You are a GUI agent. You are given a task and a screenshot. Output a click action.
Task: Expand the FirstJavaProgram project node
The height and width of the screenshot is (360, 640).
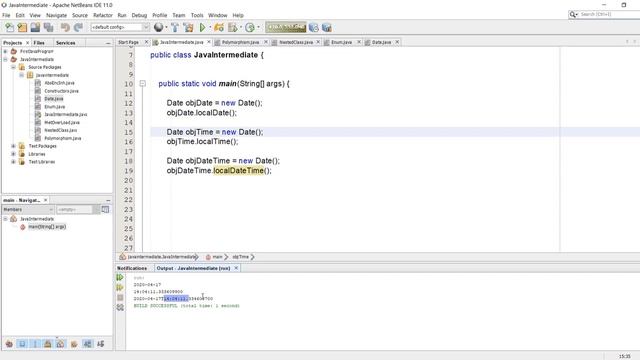5,51
